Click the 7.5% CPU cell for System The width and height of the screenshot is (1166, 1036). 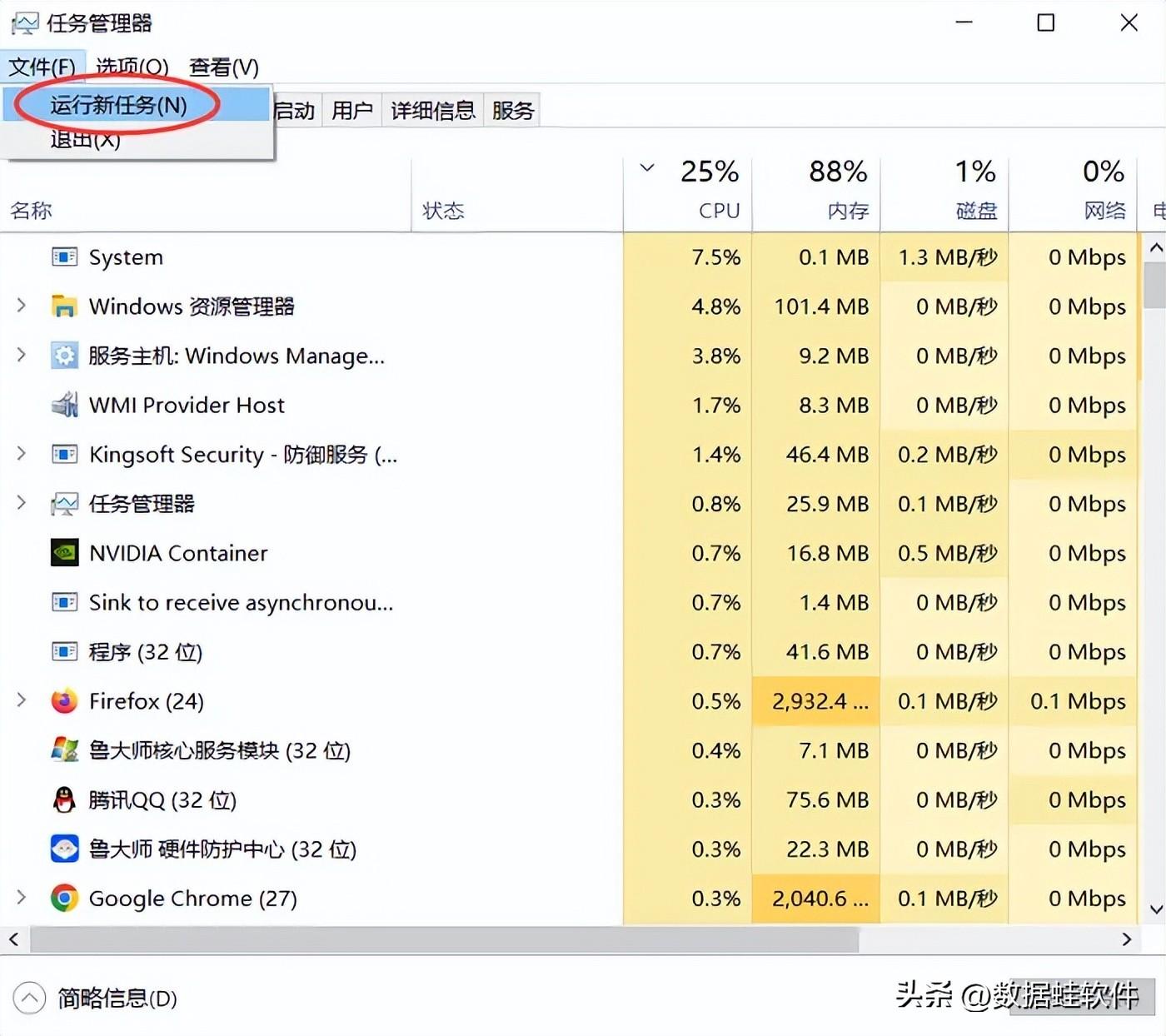[688, 257]
